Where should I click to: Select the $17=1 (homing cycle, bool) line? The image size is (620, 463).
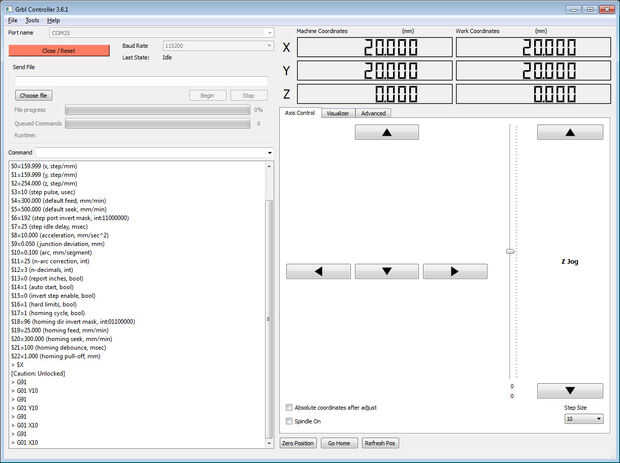click(48, 313)
